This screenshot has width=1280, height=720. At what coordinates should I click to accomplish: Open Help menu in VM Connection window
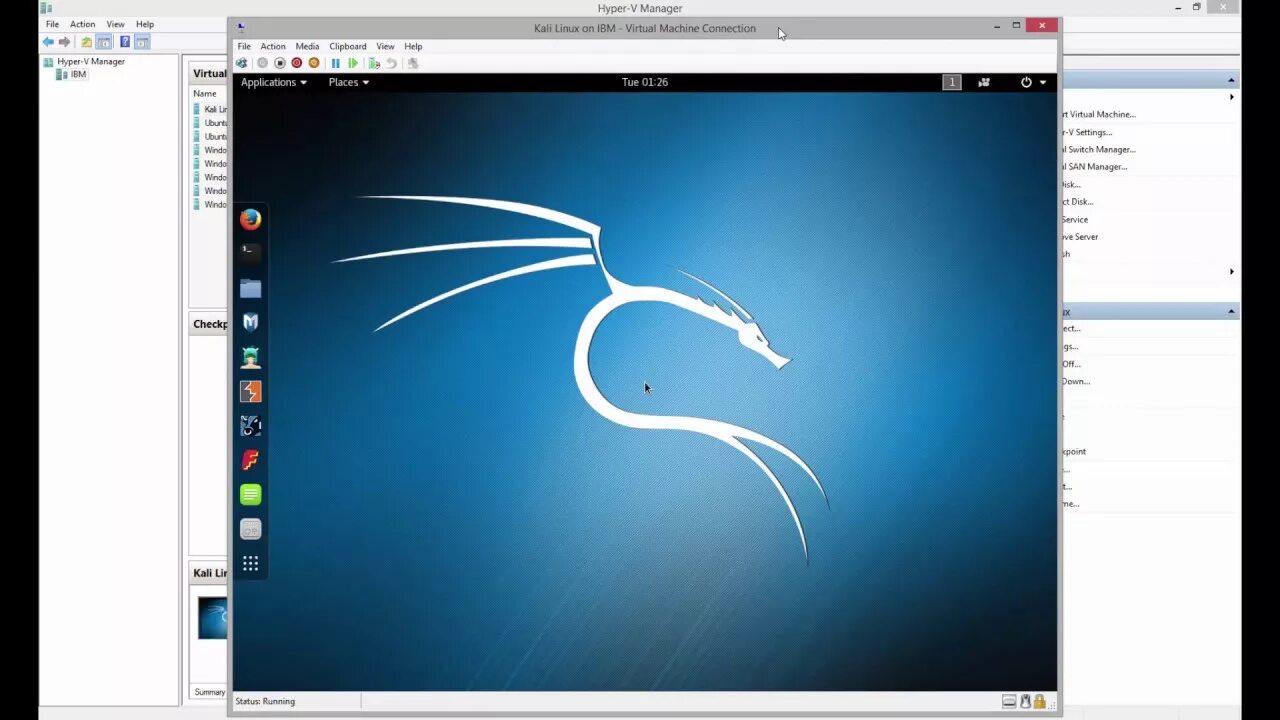pyautogui.click(x=413, y=46)
